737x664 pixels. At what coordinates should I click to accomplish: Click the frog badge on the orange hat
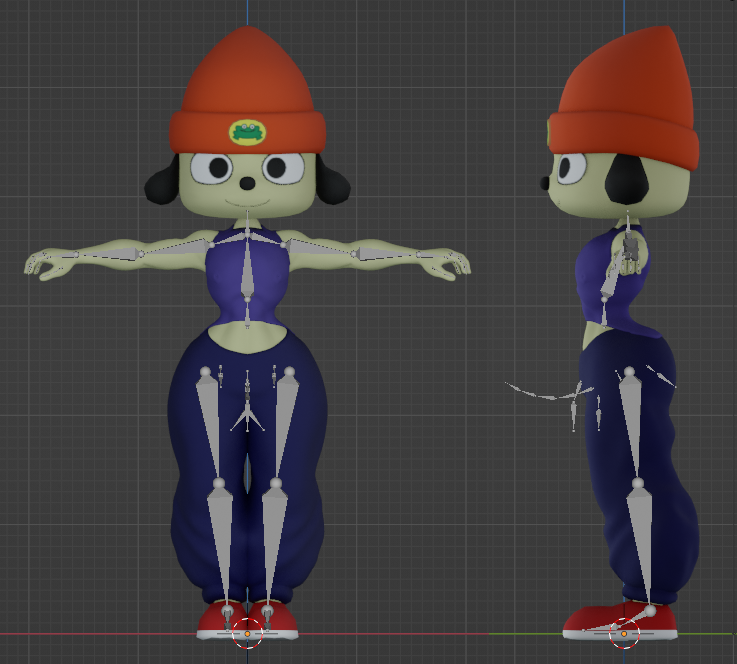pyautogui.click(x=247, y=132)
